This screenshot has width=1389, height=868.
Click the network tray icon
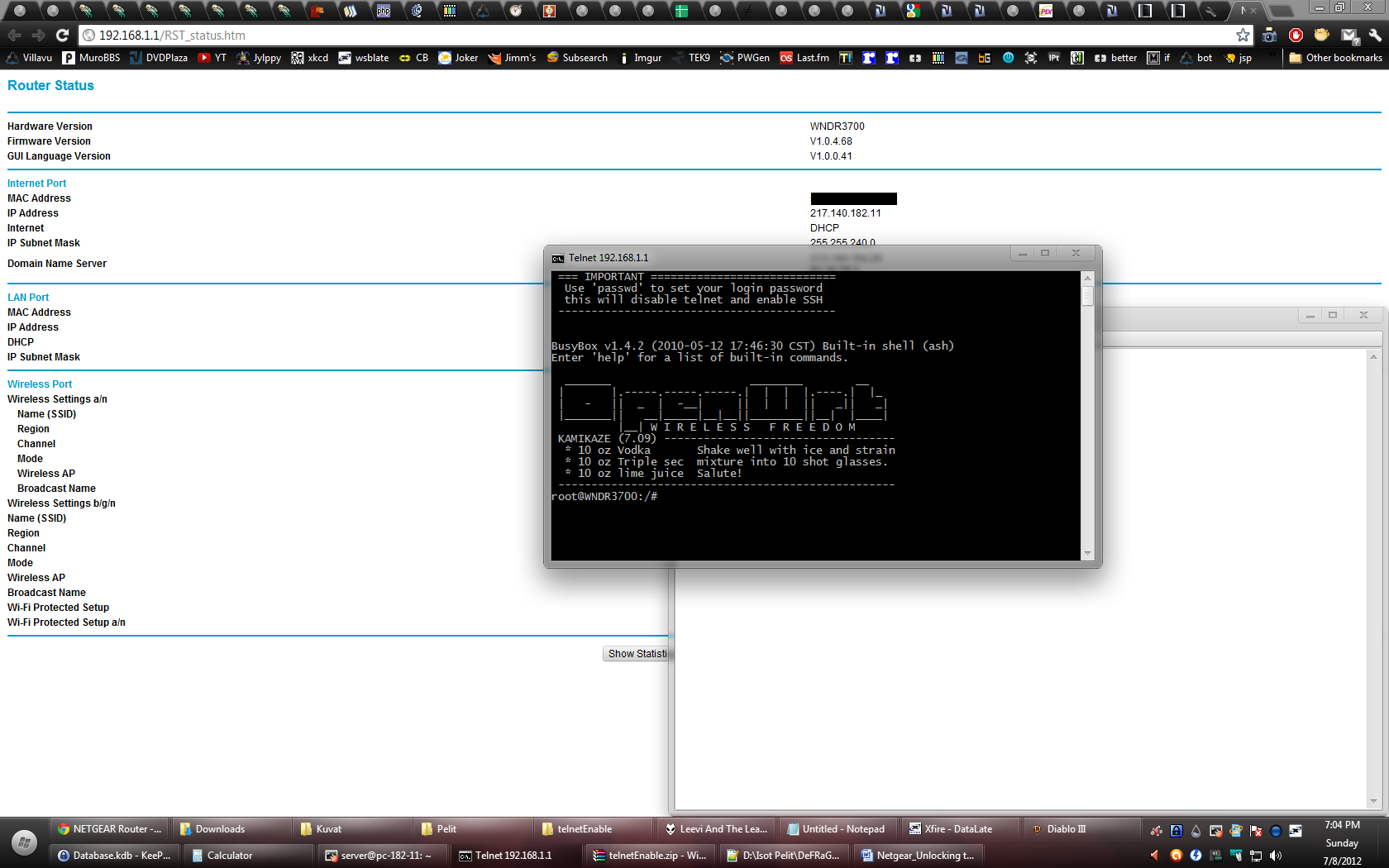[1256, 856]
